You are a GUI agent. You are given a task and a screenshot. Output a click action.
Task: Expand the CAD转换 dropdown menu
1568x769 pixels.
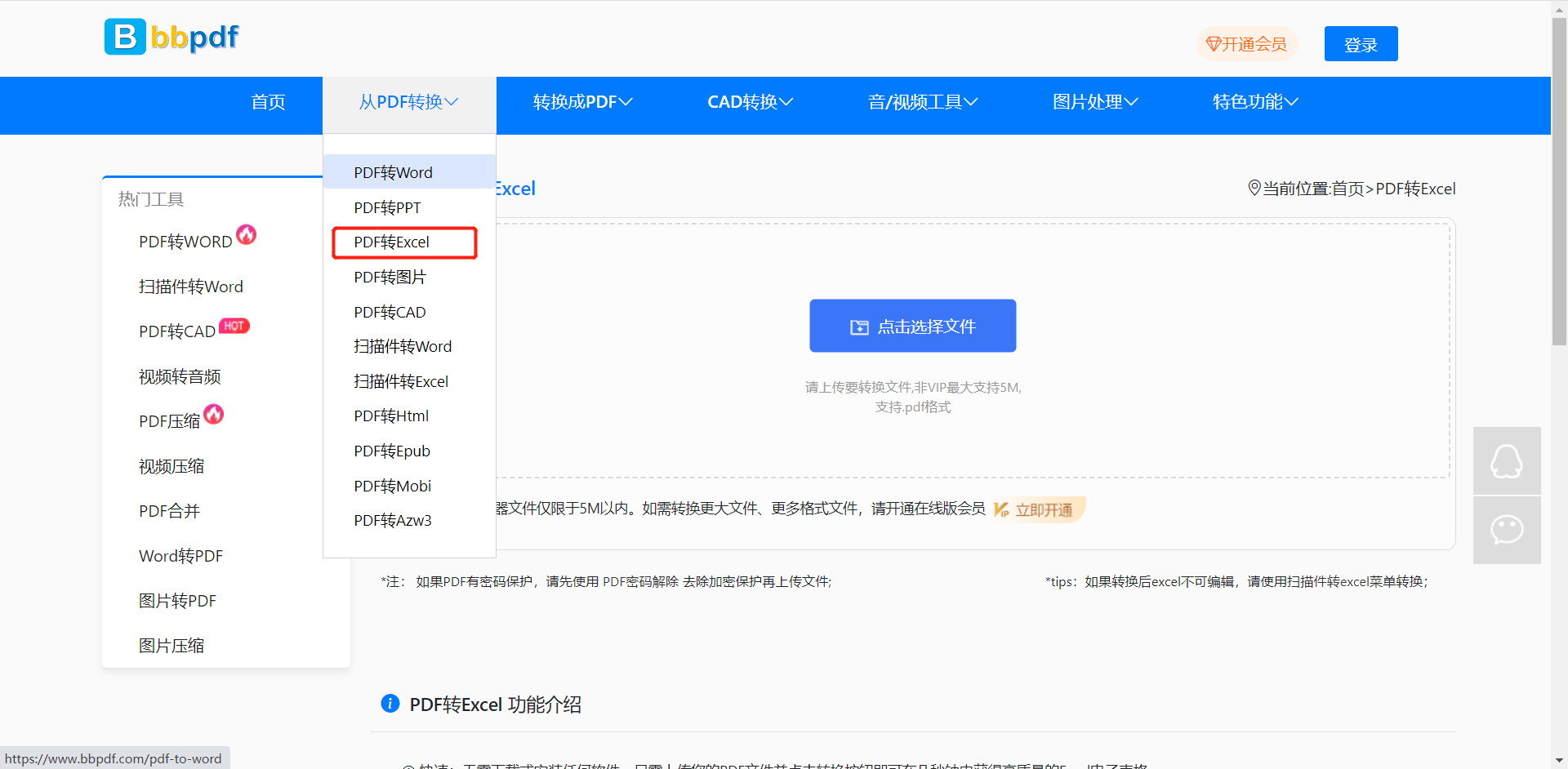pos(751,102)
